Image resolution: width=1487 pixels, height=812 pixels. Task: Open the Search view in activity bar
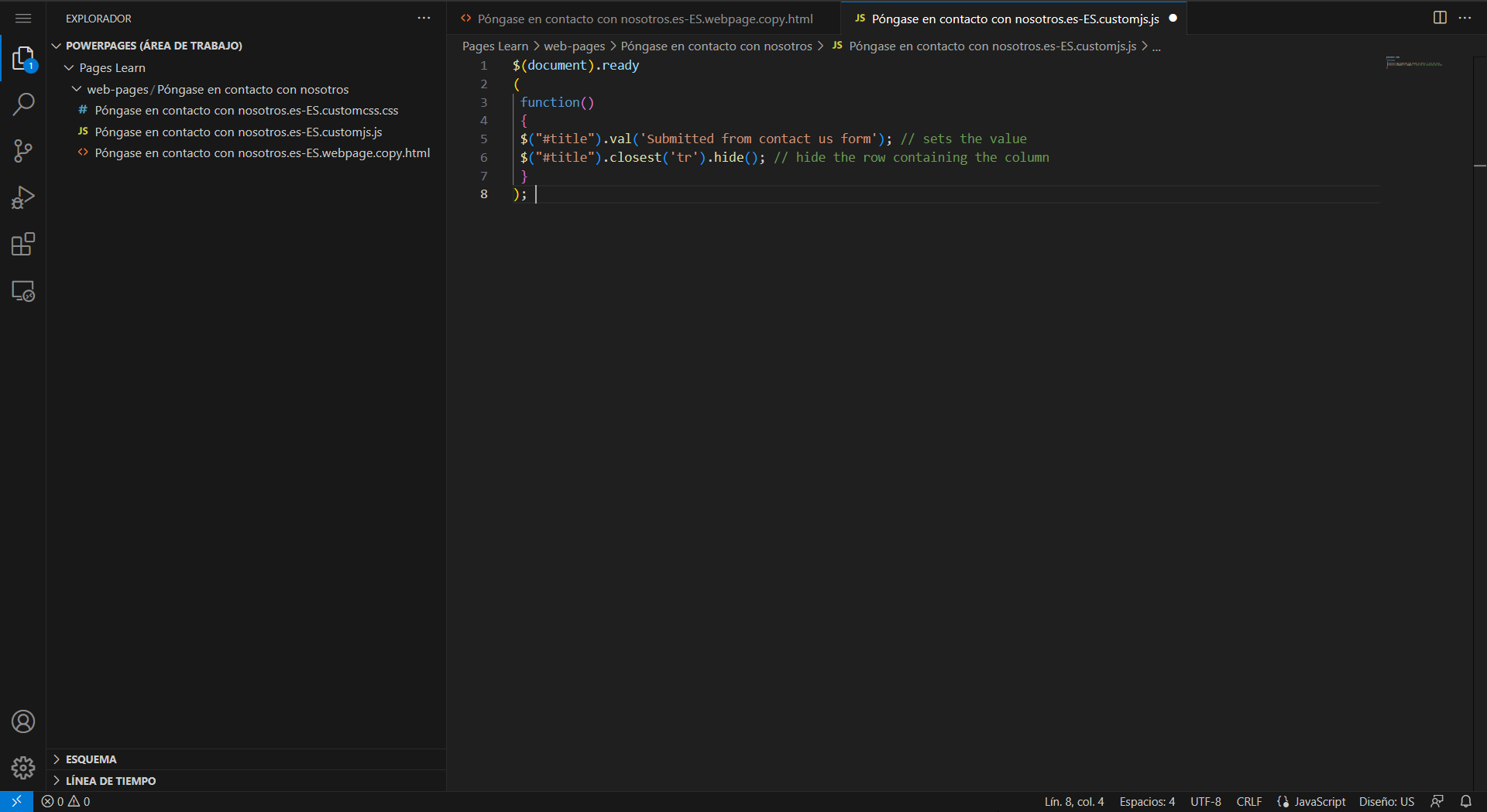tap(23, 104)
